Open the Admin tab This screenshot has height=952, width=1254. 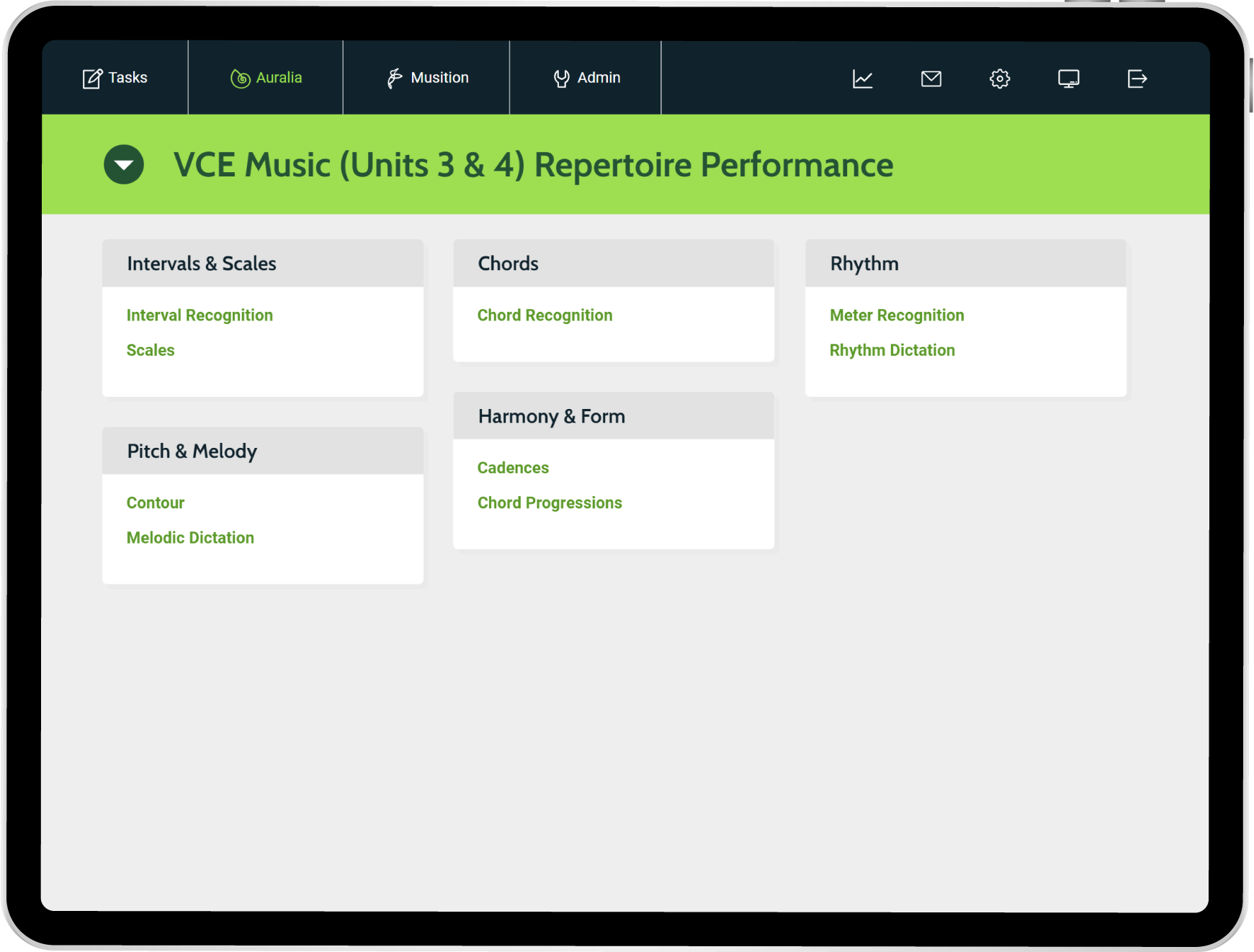[586, 78]
